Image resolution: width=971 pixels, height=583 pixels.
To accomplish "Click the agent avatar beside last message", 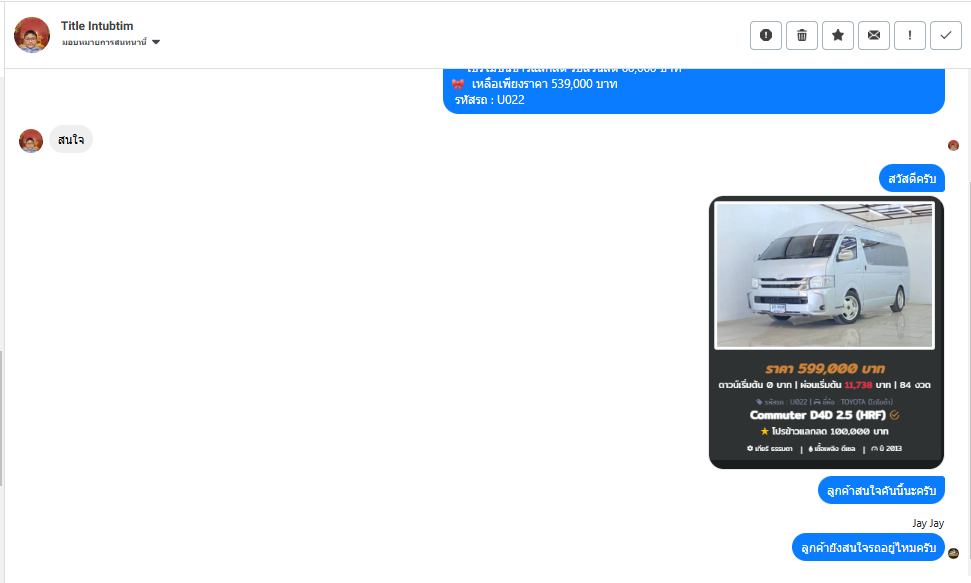I will [953, 553].
